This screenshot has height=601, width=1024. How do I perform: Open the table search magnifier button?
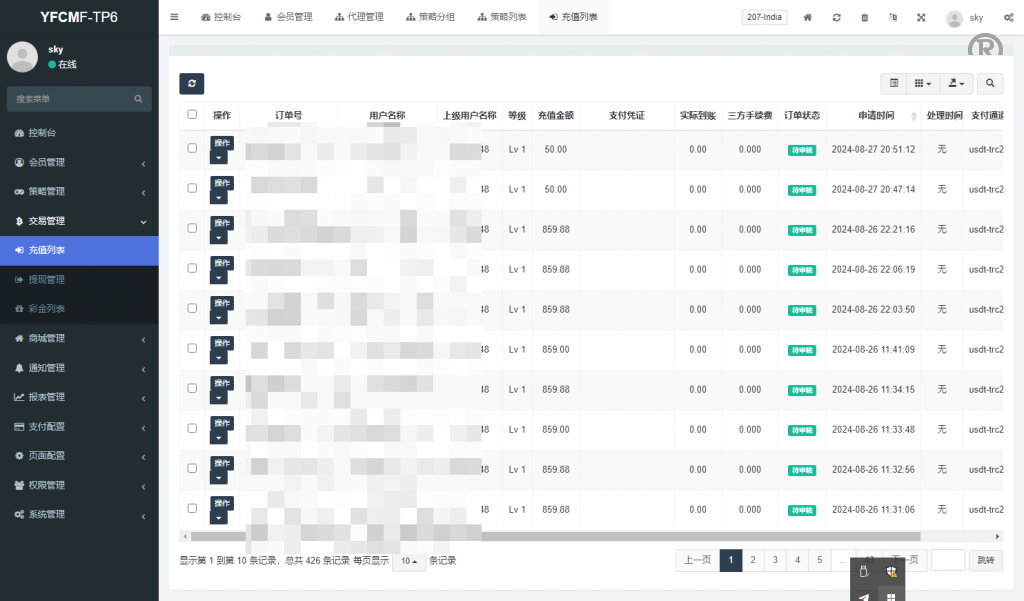coord(990,84)
